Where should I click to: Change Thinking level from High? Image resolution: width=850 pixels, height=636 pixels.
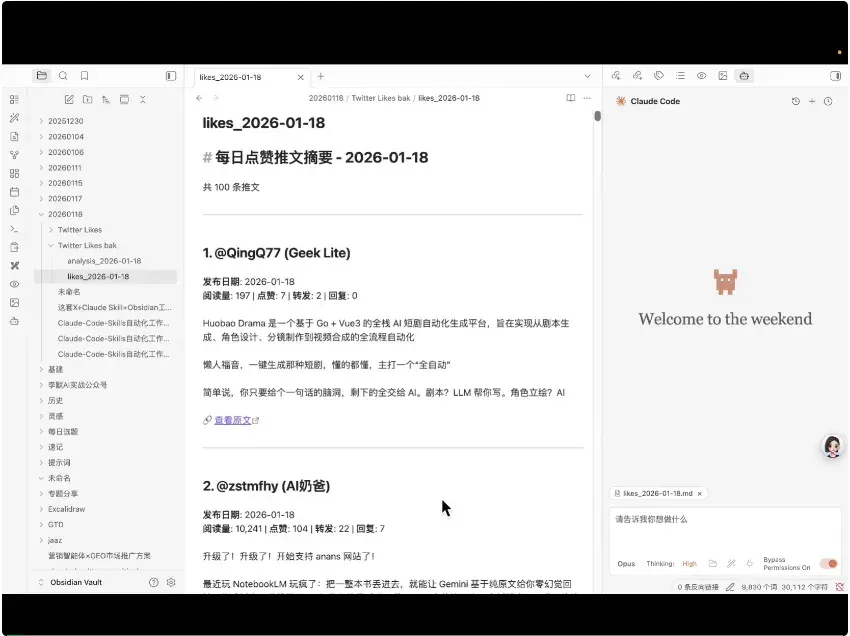point(690,564)
